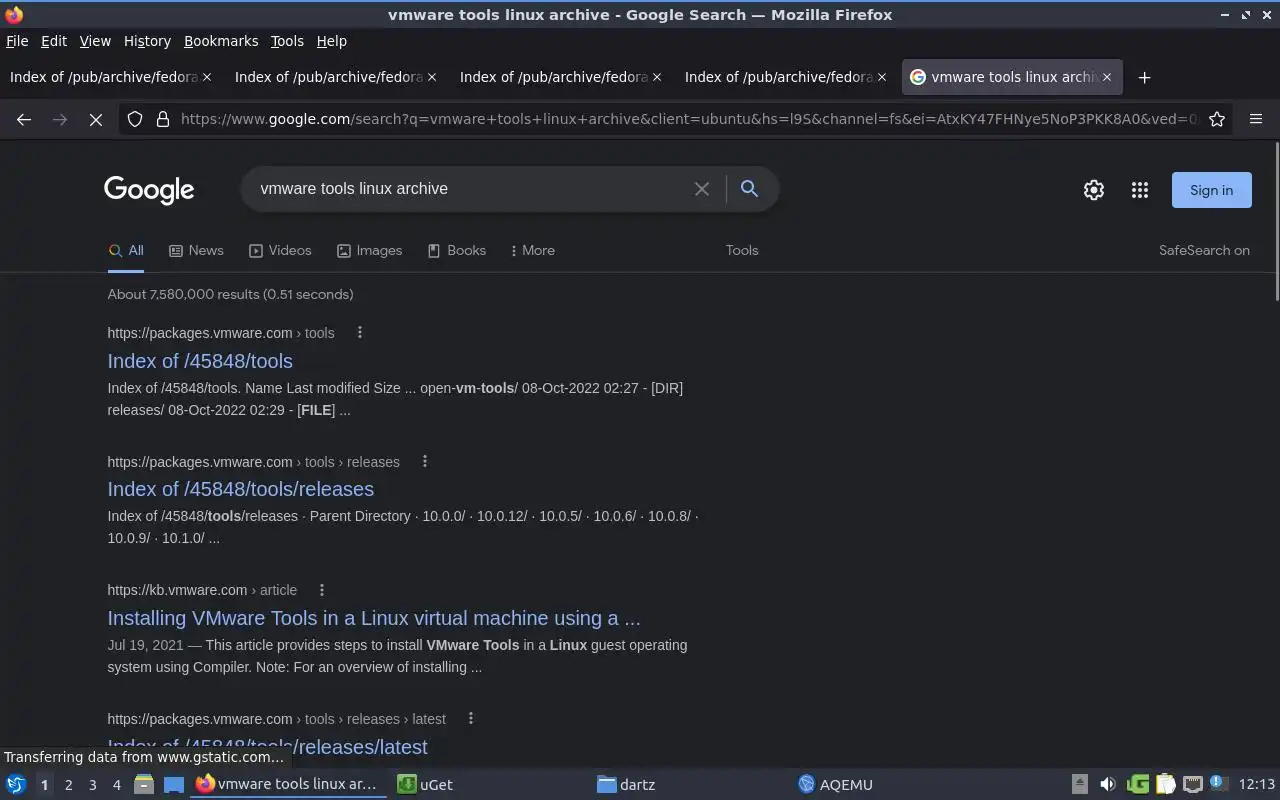Close the vmware tools Google Search tab
Viewport: 1280px width, 800px height.
pos(1106,77)
